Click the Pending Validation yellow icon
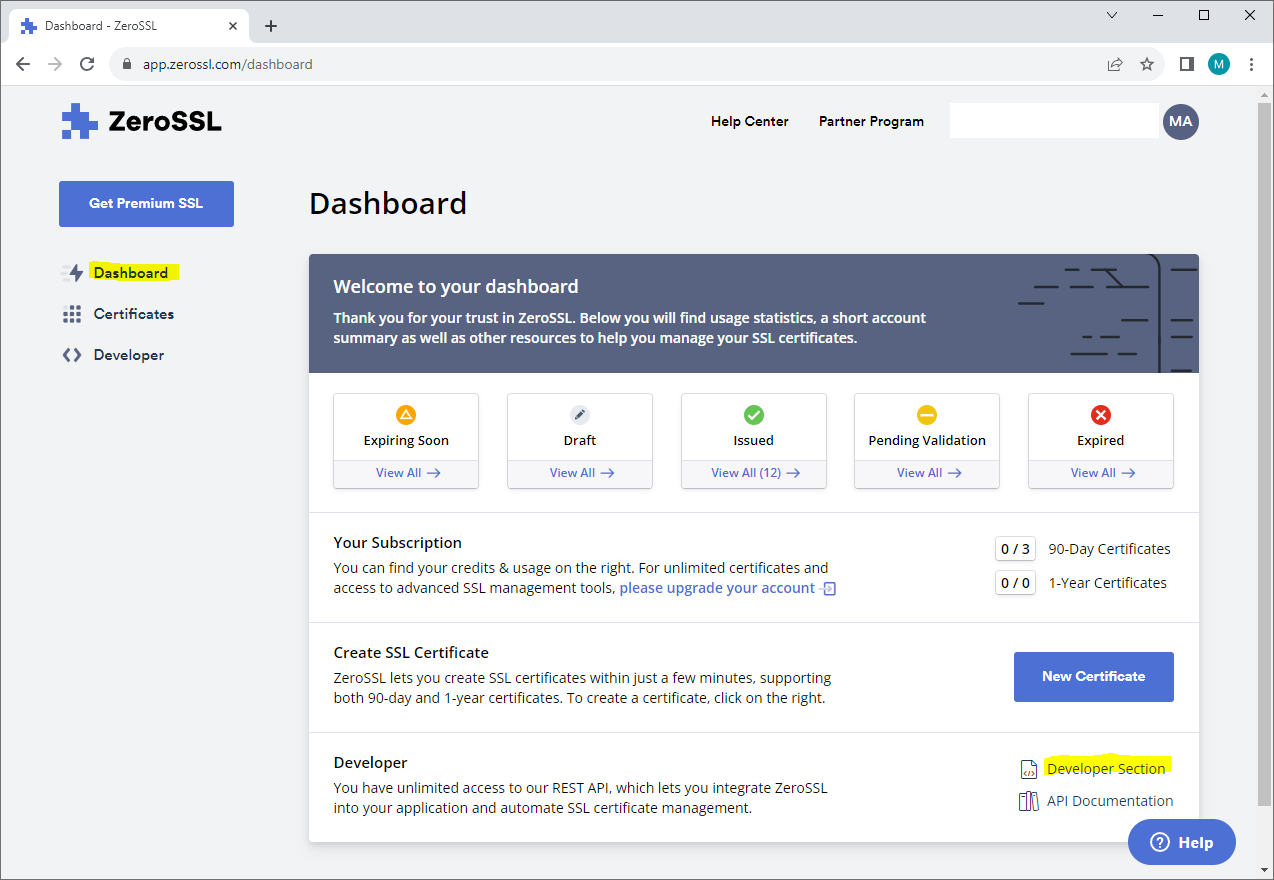Screen dimensions: 1274x880 (926, 414)
